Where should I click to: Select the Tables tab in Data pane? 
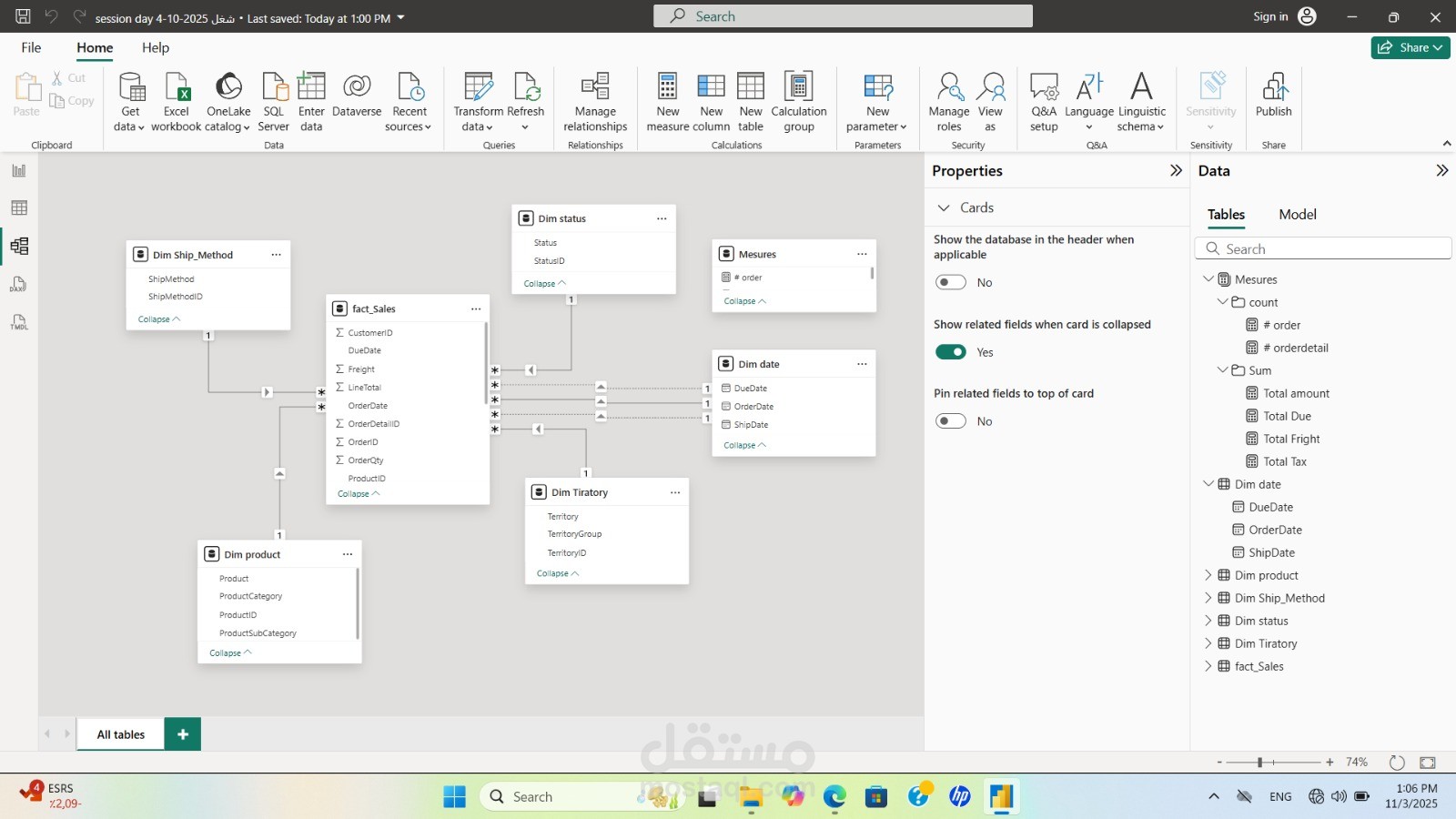tap(1226, 214)
